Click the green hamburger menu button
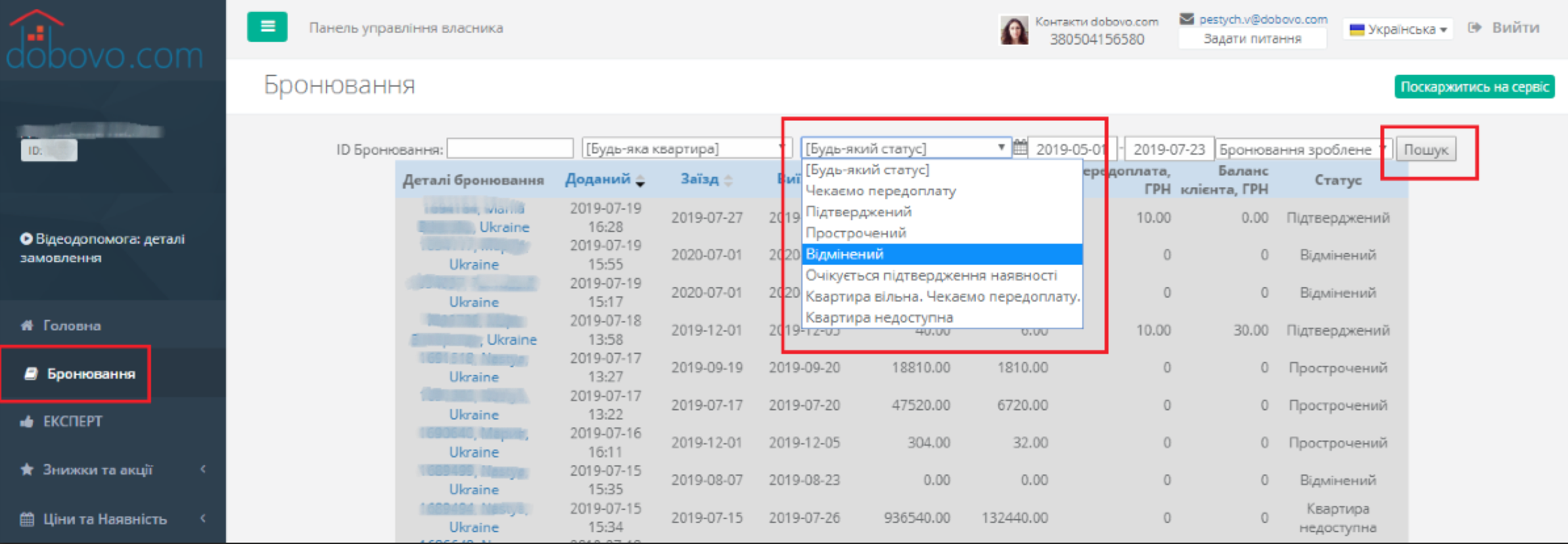Image resolution: width=1568 pixels, height=544 pixels. pyautogui.click(x=267, y=27)
